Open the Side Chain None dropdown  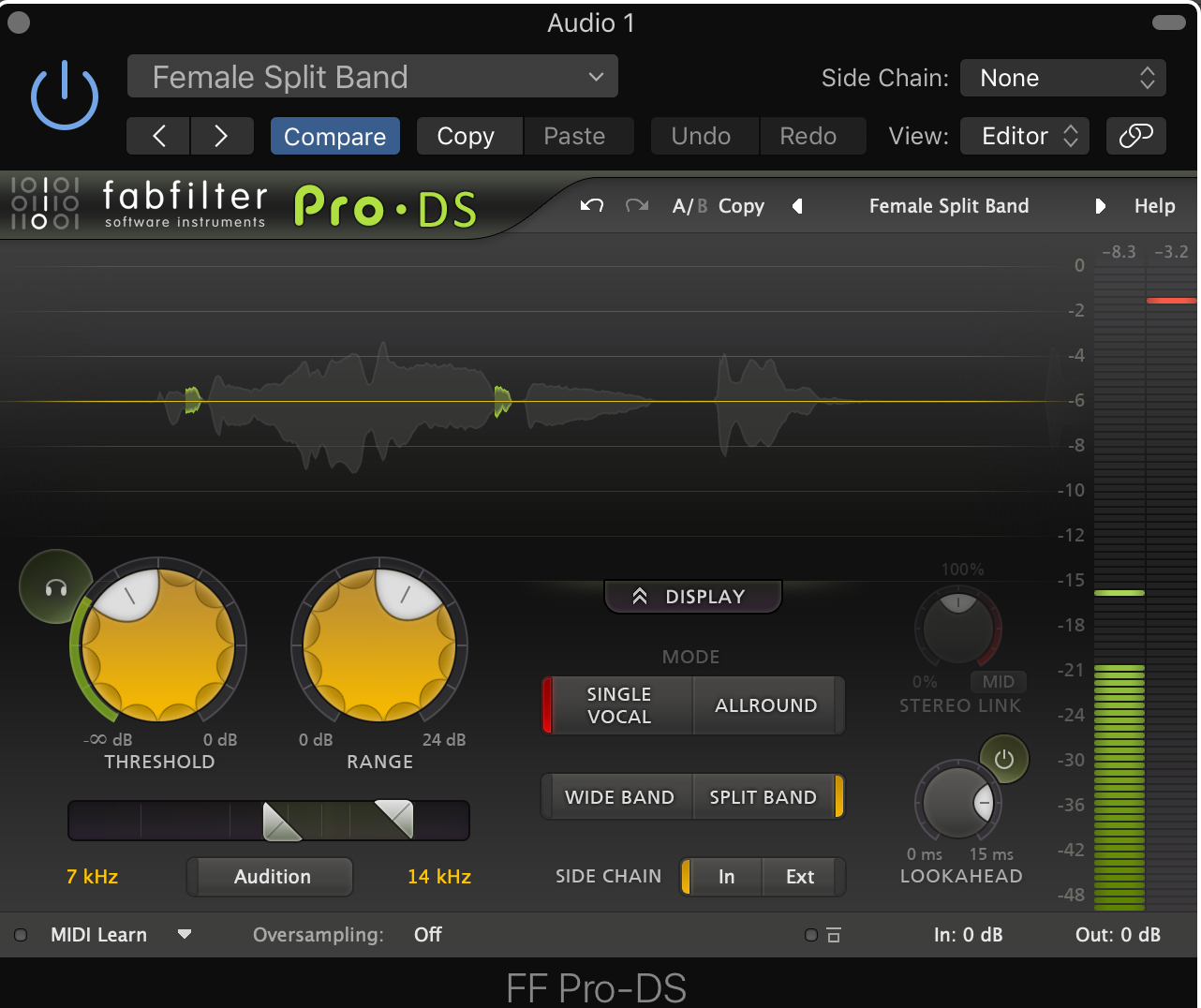1062,78
